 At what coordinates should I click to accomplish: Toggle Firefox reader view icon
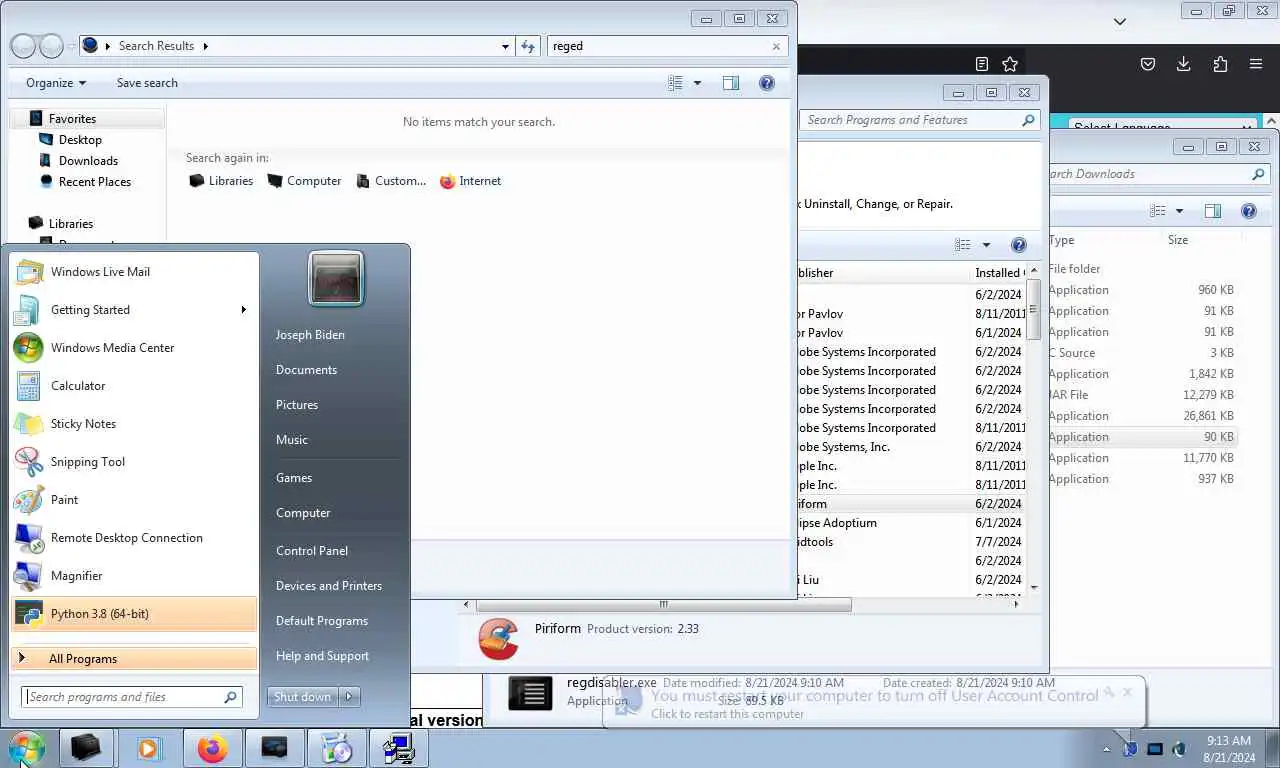tap(982, 64)
